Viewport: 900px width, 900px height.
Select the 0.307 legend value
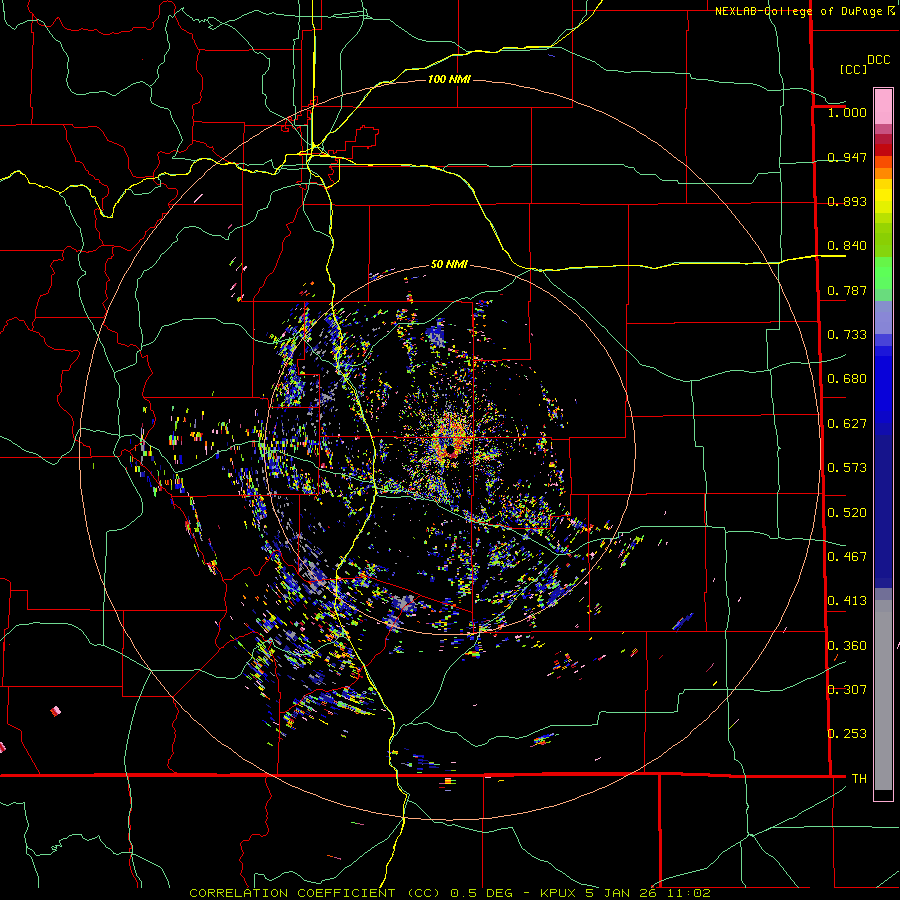847,689
